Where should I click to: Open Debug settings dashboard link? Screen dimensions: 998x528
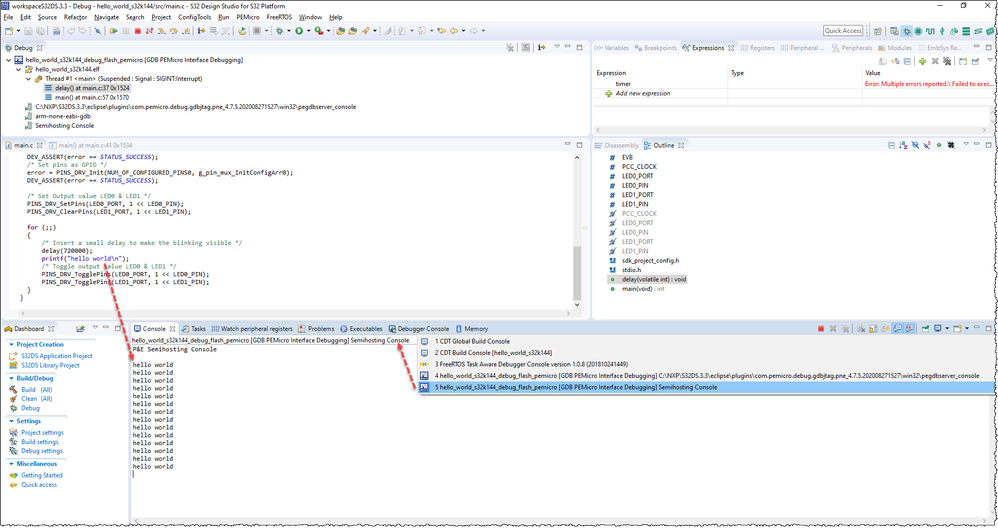[x=42, y=451]
